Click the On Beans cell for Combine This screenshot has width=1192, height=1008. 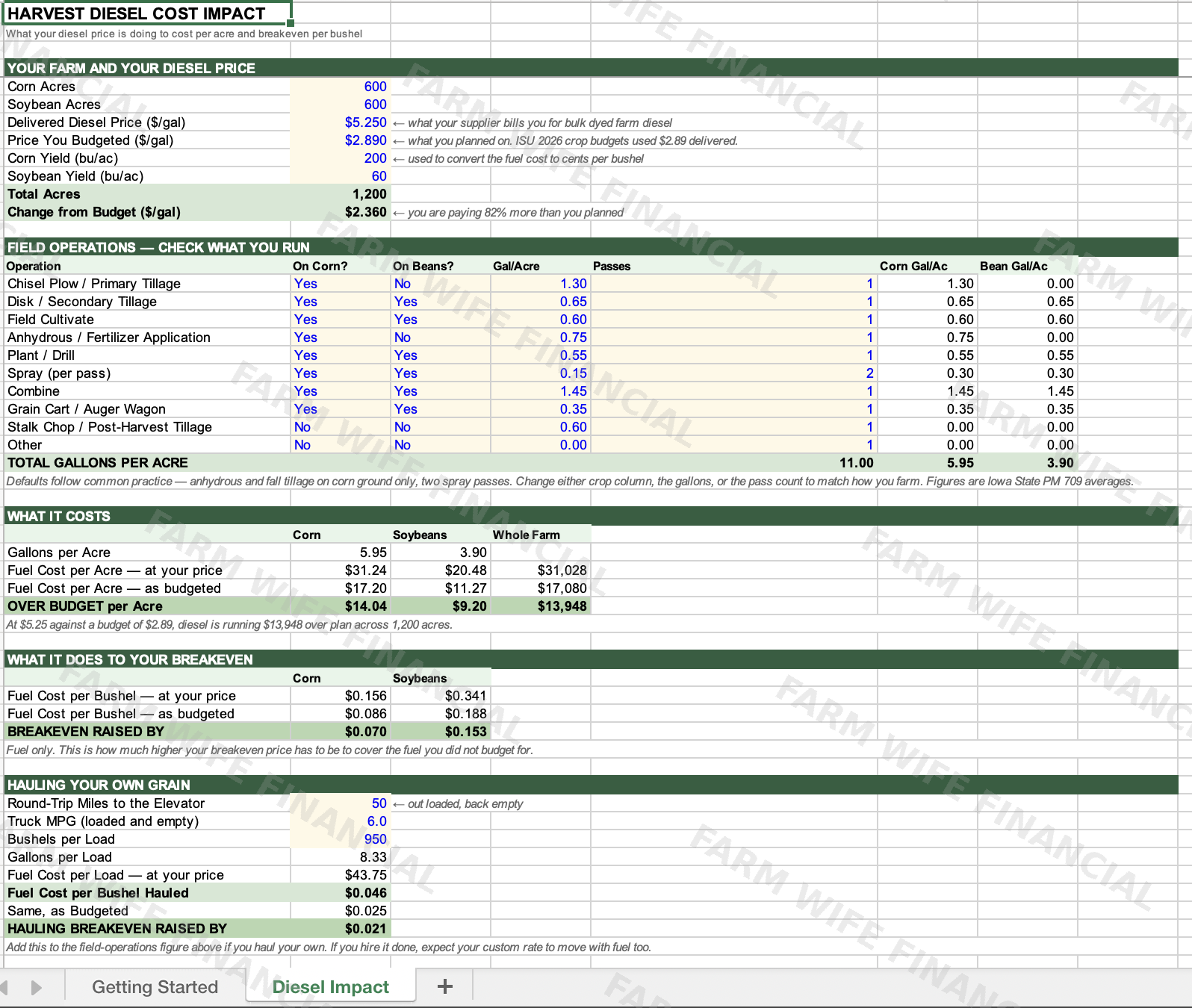[x=441, y=391]
